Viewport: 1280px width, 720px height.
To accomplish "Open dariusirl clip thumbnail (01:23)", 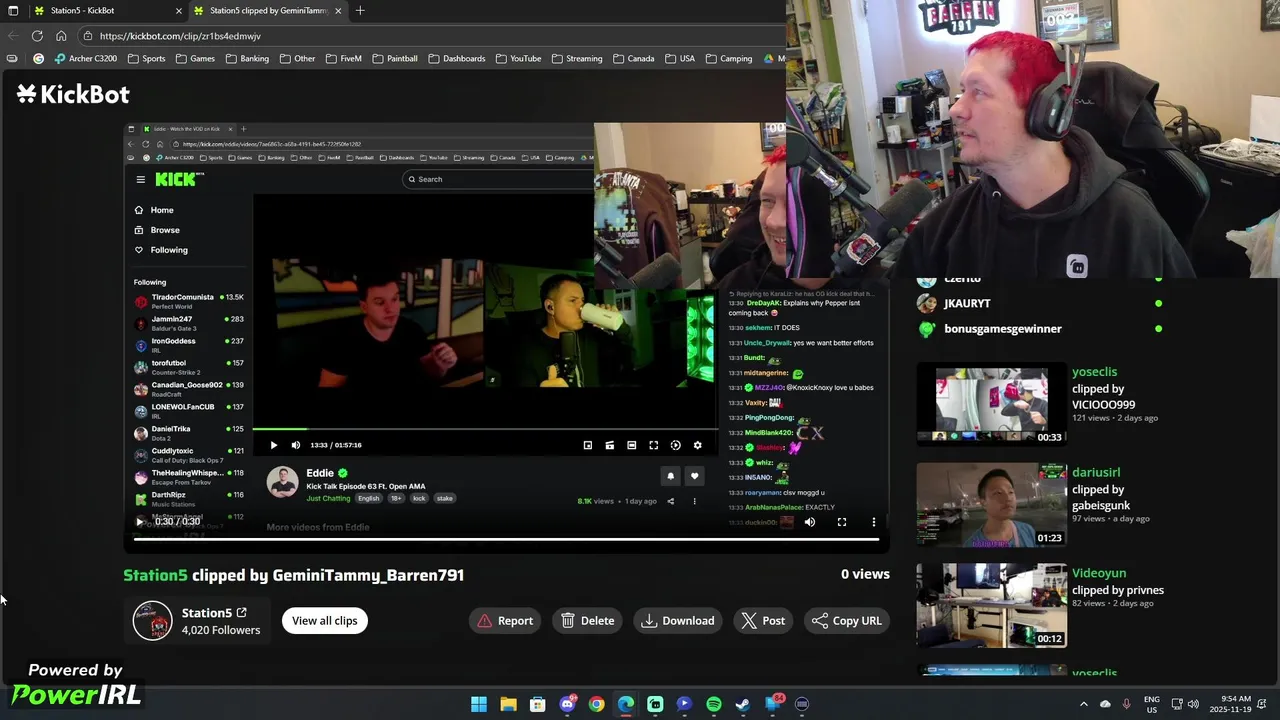I will pyautogui.click(x=992, y=505).
